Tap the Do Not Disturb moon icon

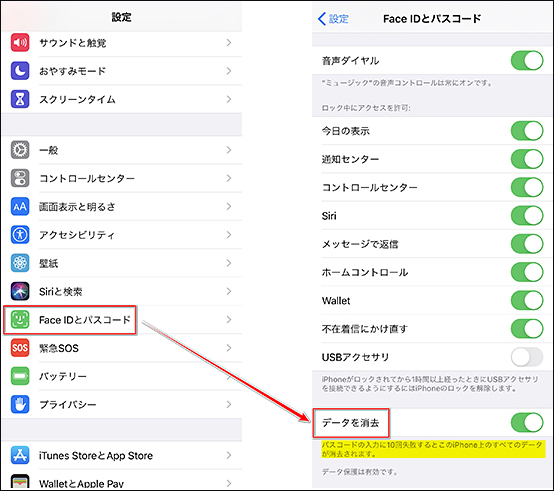point(20,71)
